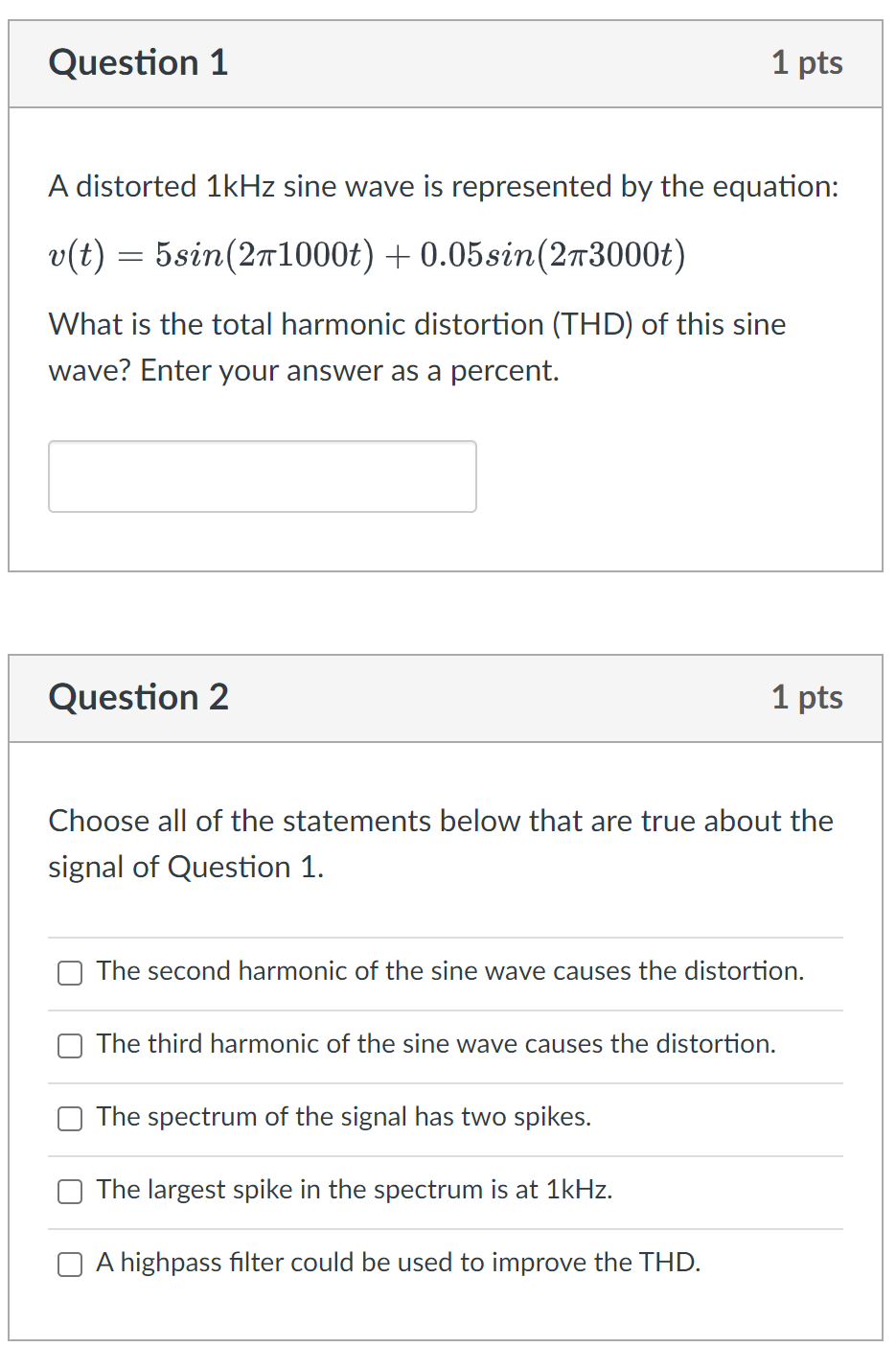Click the highpass filter statement text

click(x=398, y=1264)
